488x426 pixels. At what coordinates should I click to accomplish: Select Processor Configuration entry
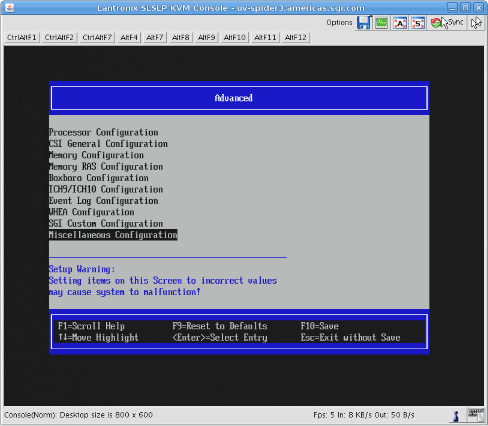tap(104, 132)
